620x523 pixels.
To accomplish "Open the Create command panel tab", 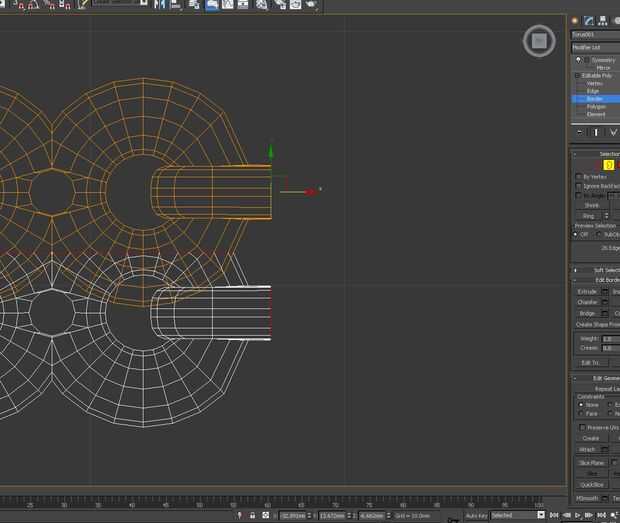I will point(575,20).
